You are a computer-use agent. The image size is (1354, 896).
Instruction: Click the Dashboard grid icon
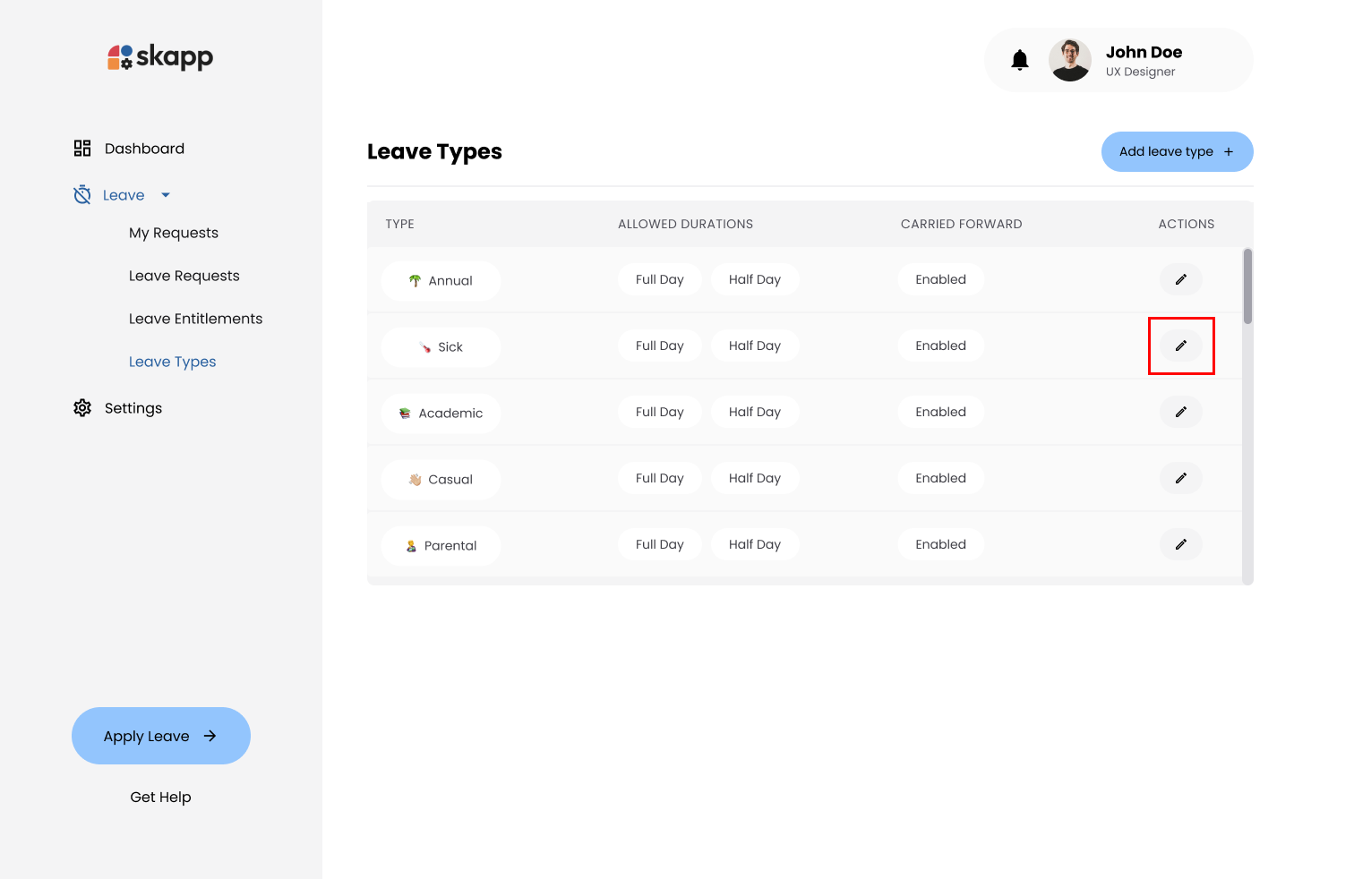pos(82,149)
